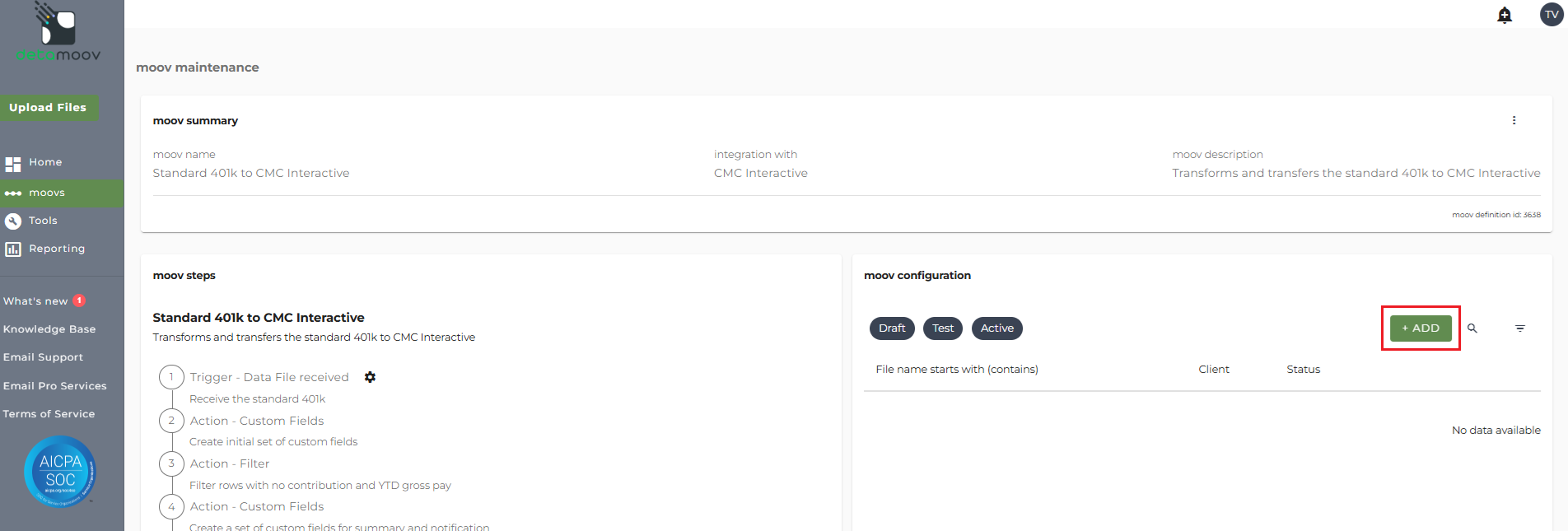1568x531 pixels.
Task: Open Action - Filter step
Action: (x=230, y=463)
